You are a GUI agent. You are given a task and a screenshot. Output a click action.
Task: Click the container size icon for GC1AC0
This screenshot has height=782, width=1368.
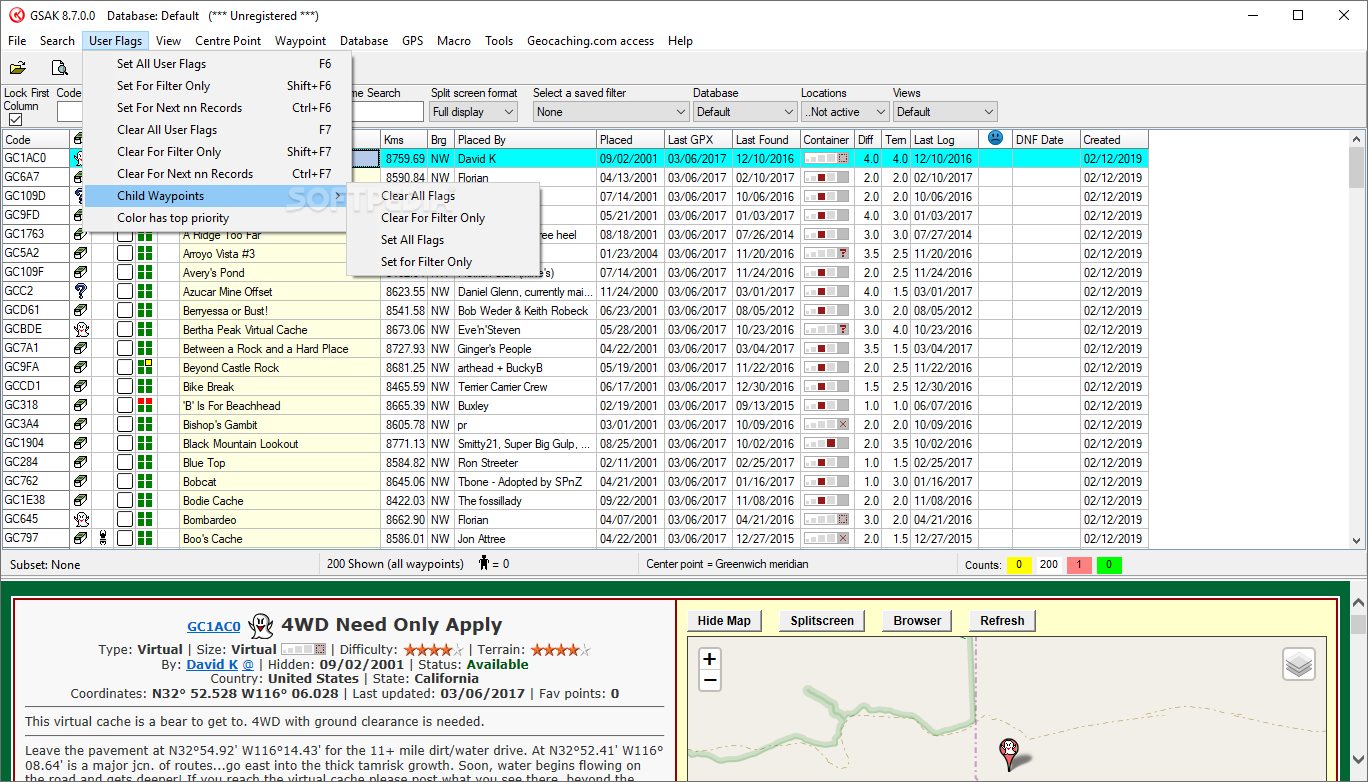(x=827, y=159)
